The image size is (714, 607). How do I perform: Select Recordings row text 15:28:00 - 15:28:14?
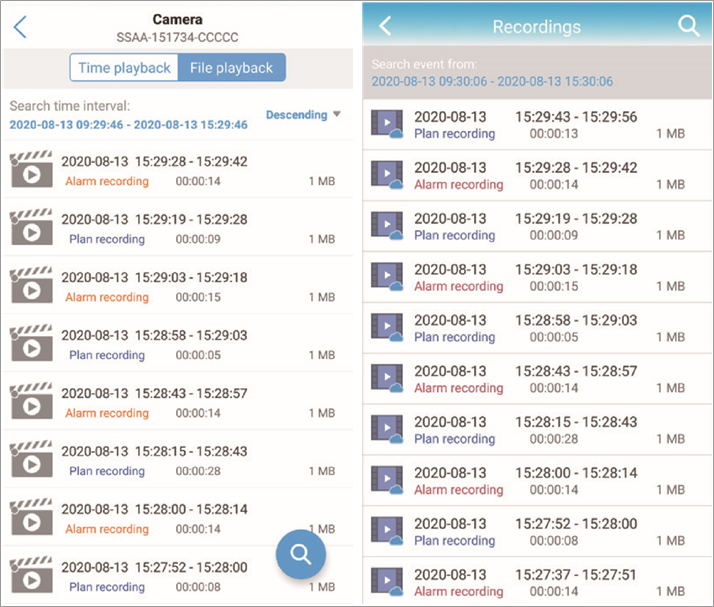[576, 473]
